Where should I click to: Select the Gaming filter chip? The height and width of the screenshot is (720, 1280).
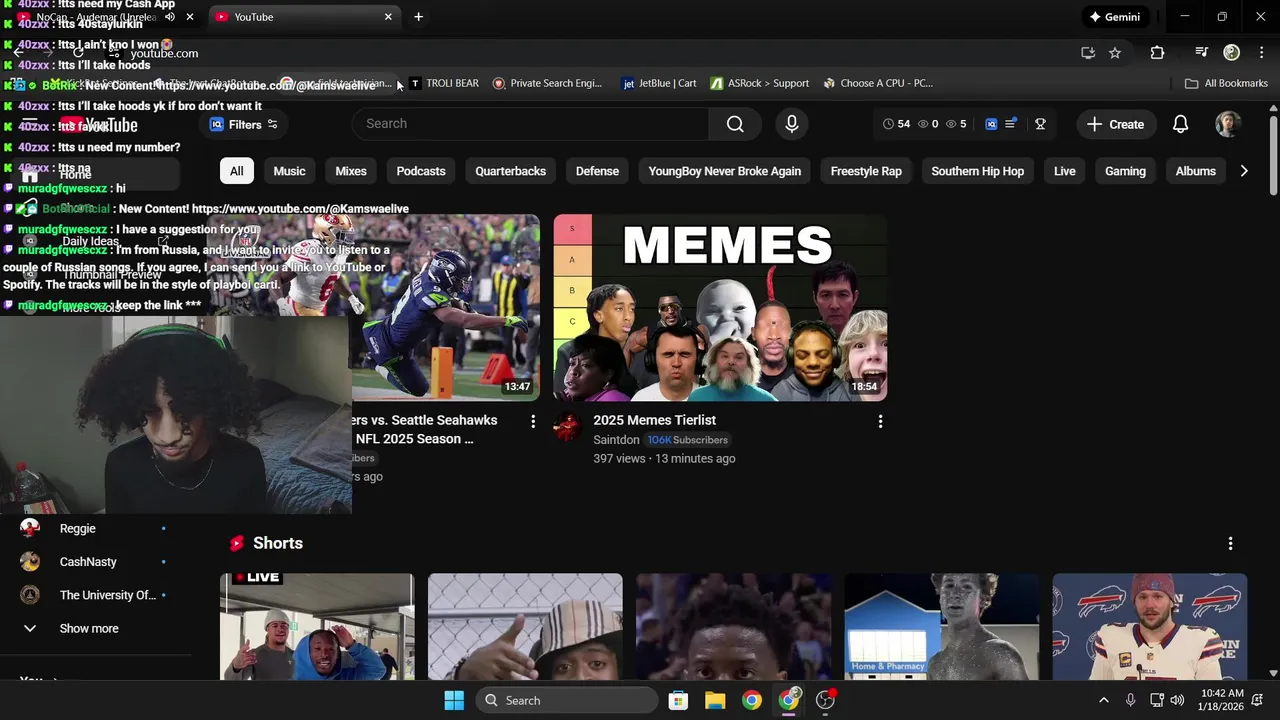(1125, 171)
